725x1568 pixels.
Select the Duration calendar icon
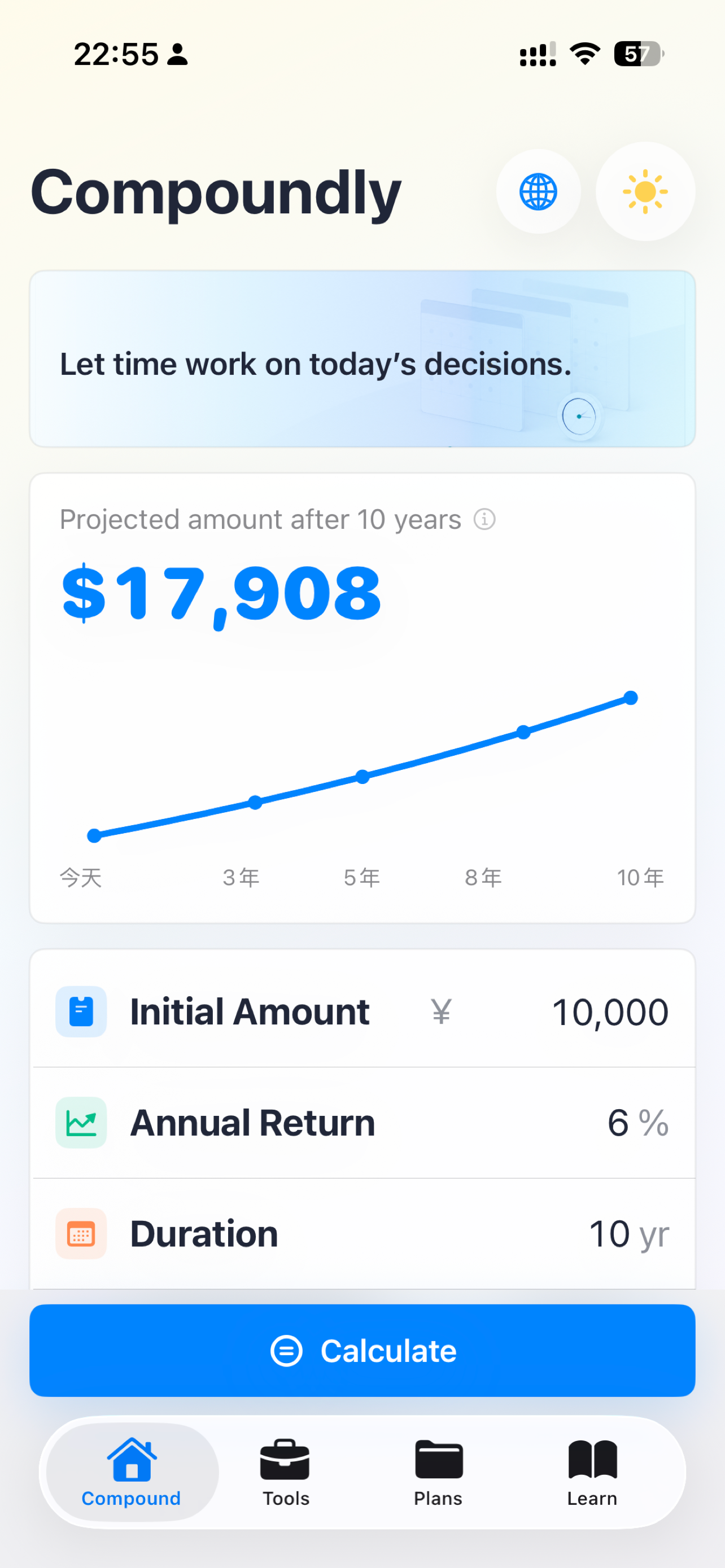click(81, 1234)
